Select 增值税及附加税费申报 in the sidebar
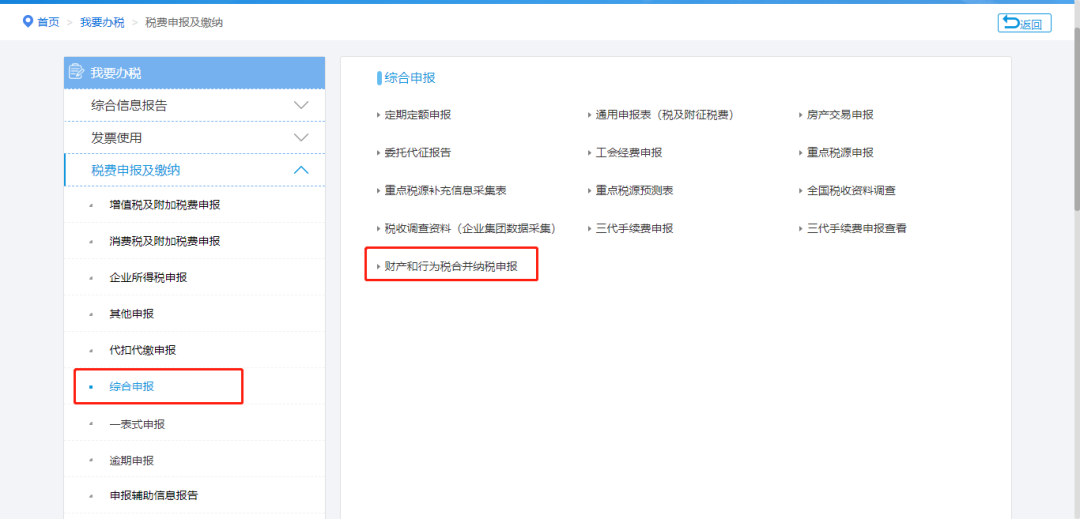Viewport: 1080px width, 519px height. pos(165,204)
